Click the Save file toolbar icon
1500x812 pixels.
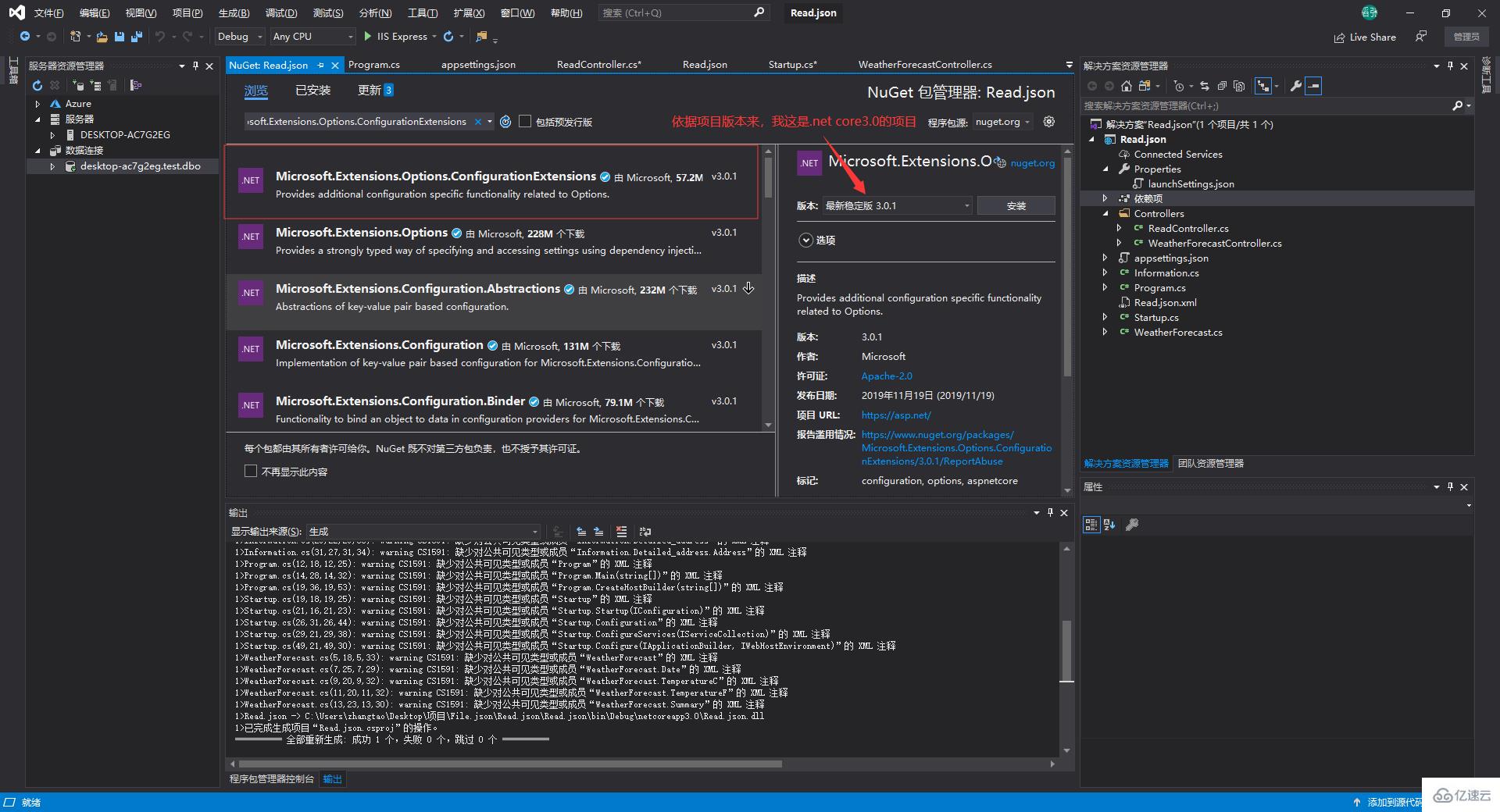click(x=120, y=37)
